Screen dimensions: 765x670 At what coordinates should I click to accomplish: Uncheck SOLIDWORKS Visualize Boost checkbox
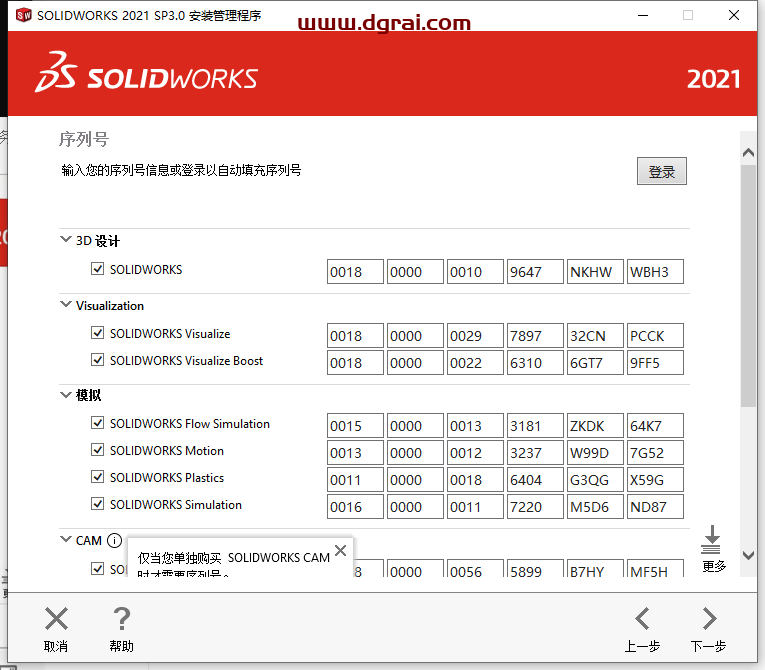tap(98, 360)
